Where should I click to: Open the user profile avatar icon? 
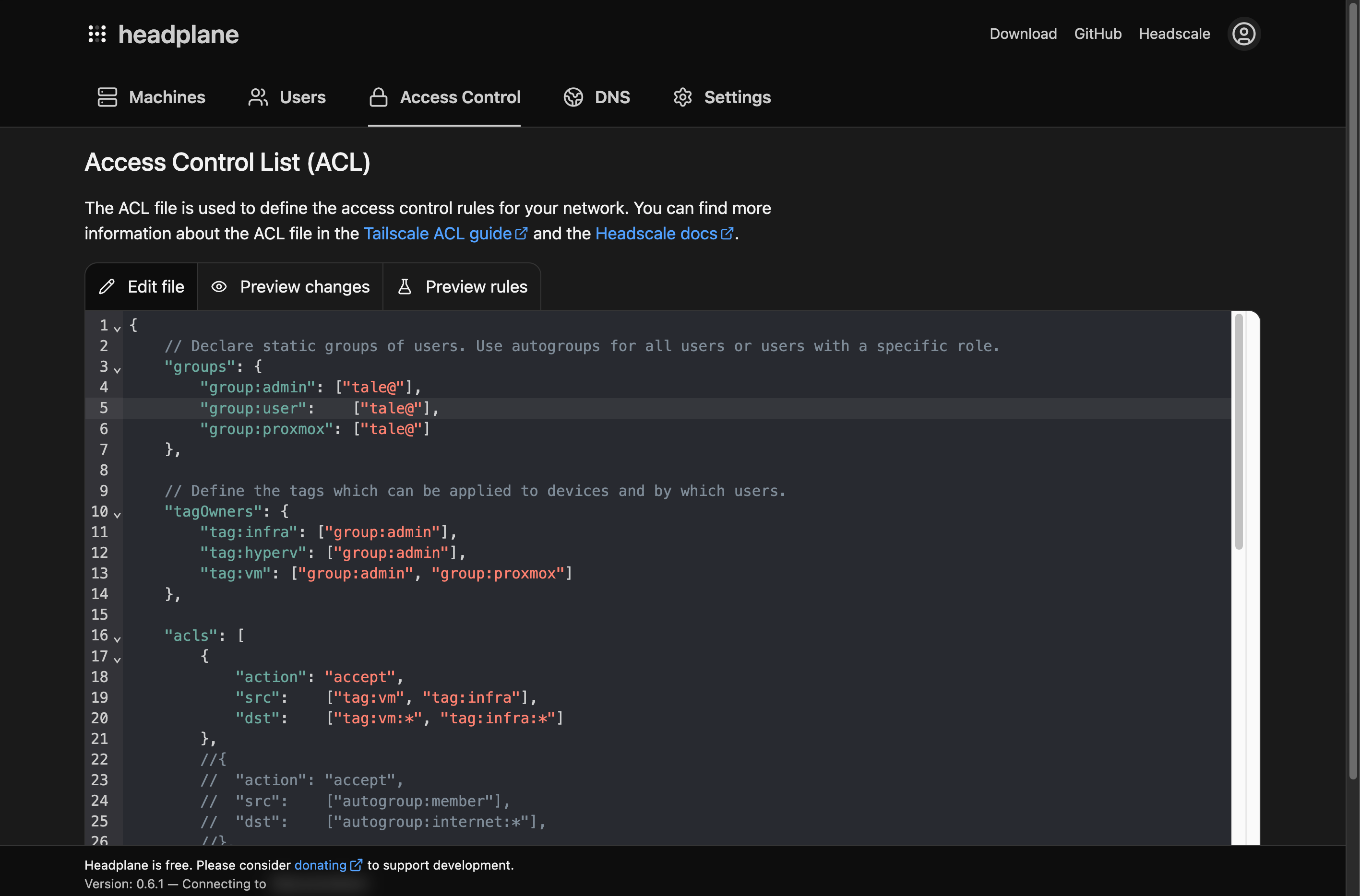1243,34
